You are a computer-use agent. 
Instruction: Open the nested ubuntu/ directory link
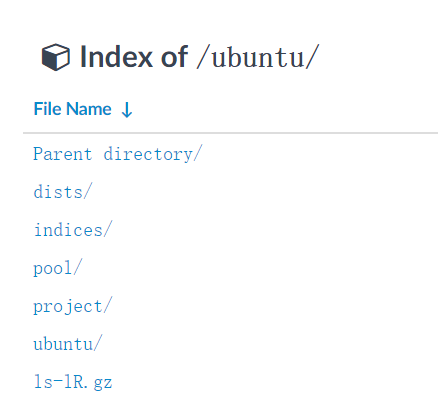[x=68, y=344]
